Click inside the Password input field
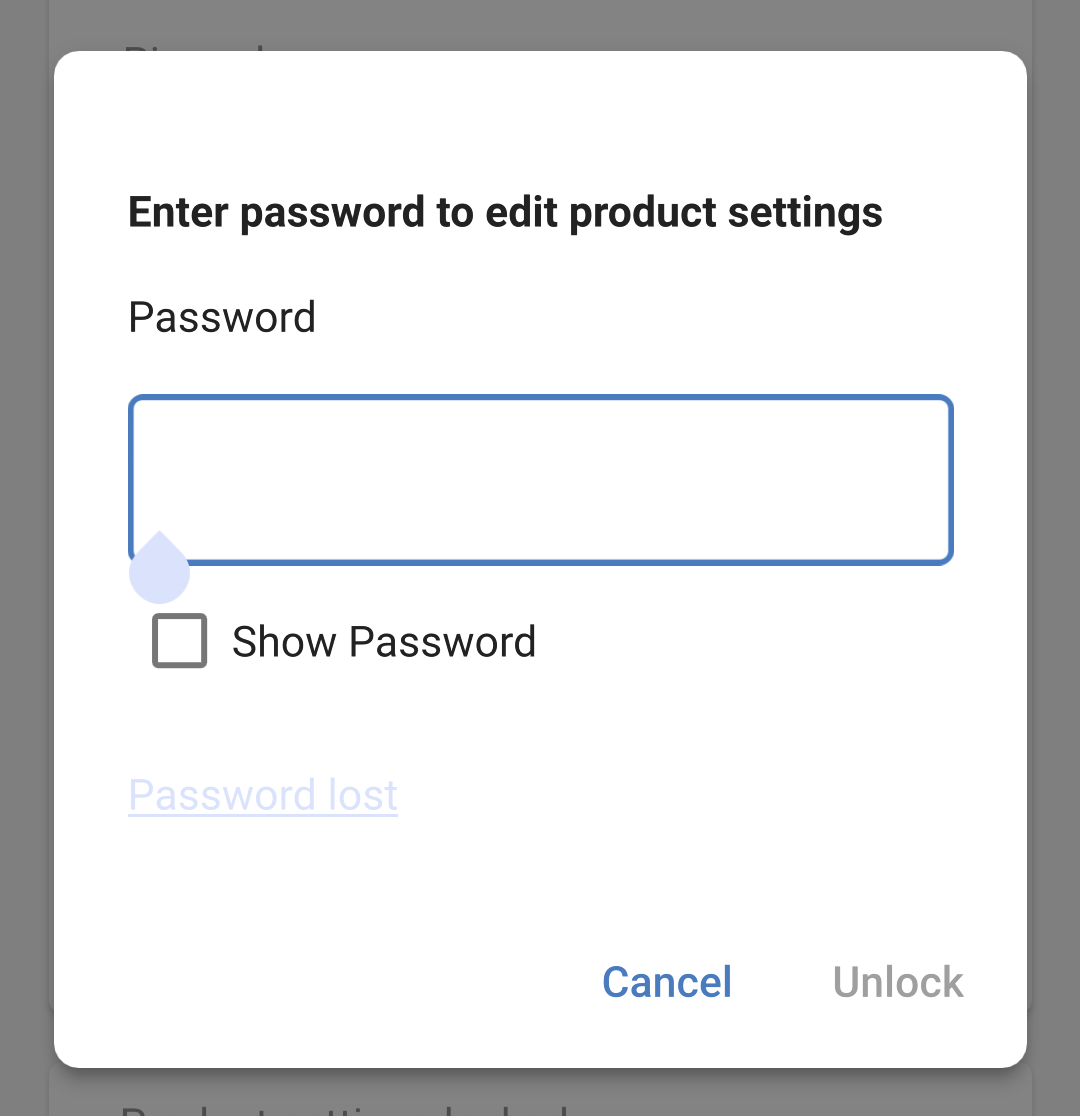Image resolution: width=1080 pixels, height=1116 pixels. [540, 480]
